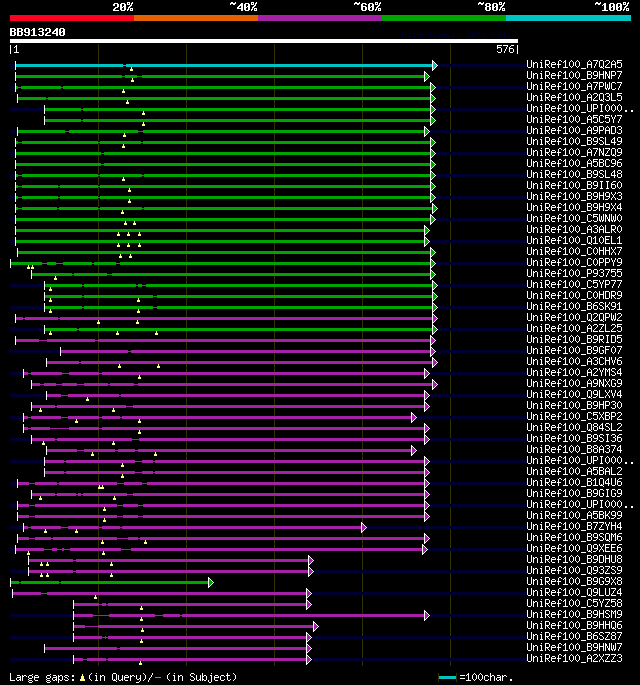Click the red 20% identity legend segment
Screen dimensions: 640x685
click(72, 18)
